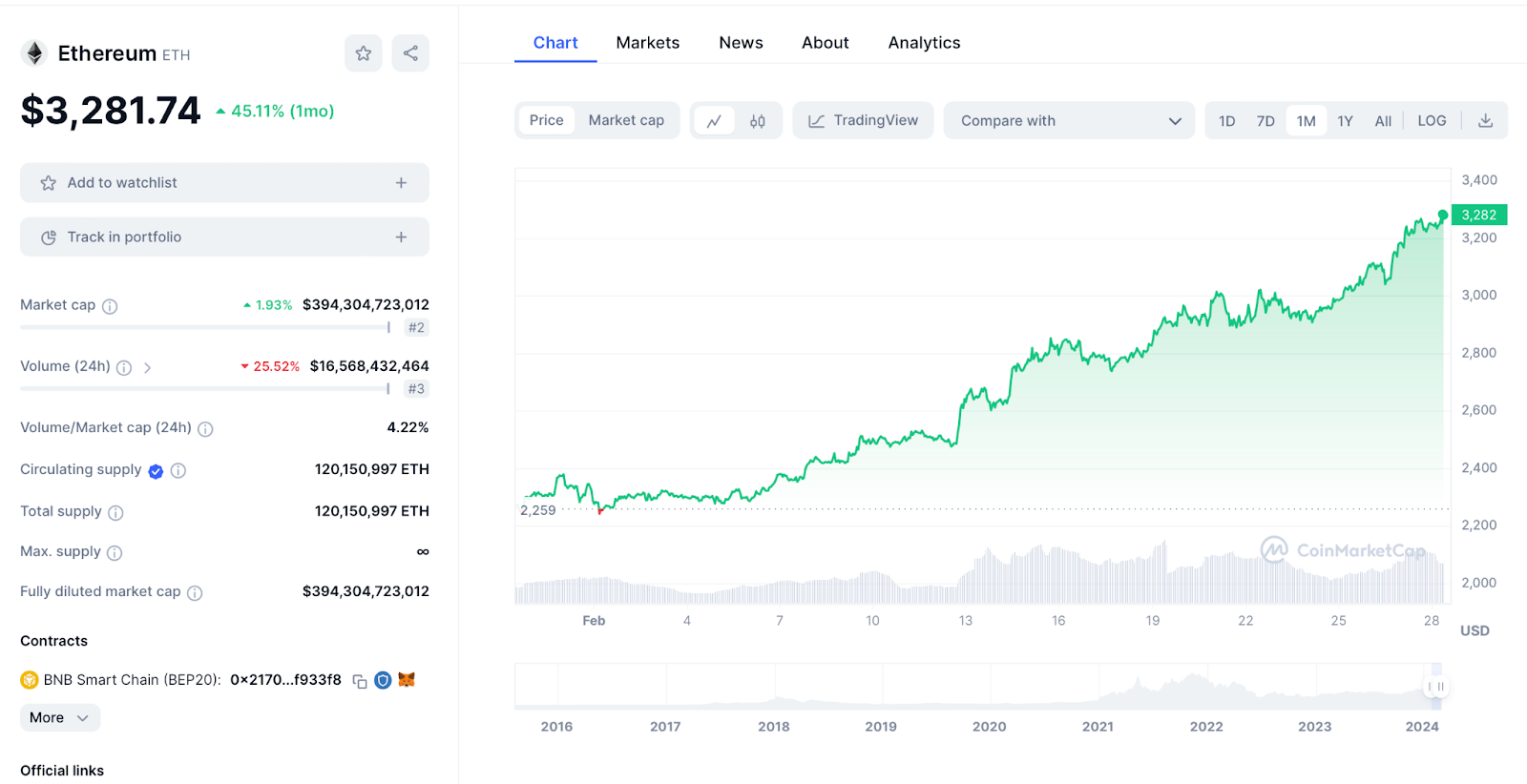This screenshot has width=1527, height=784.
Task: Click the plus icon on Add to watchlist
Action: pos(401,183)
